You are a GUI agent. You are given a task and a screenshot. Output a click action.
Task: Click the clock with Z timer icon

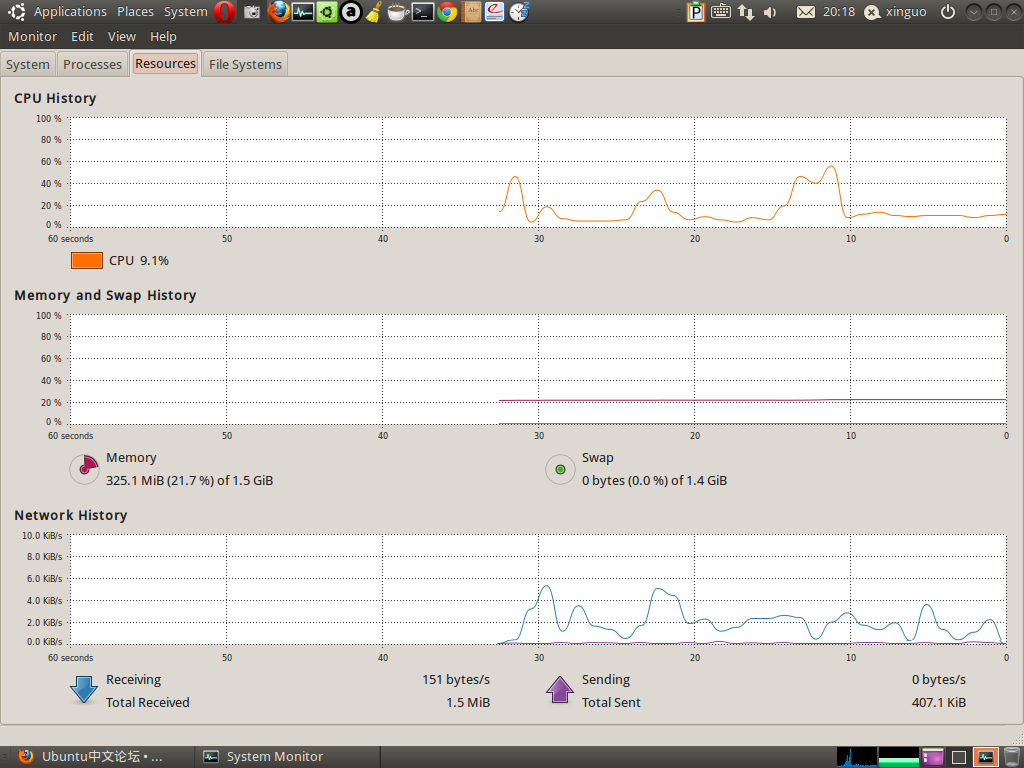coord(519,12)
